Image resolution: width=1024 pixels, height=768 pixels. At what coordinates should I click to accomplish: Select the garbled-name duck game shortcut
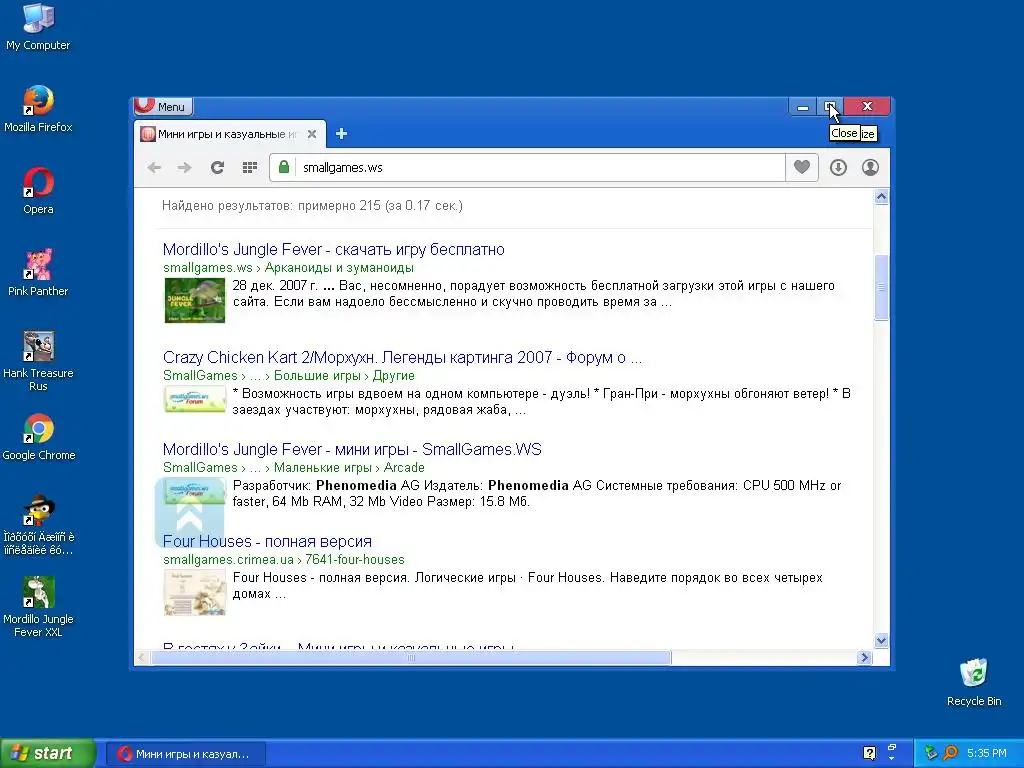39,525
